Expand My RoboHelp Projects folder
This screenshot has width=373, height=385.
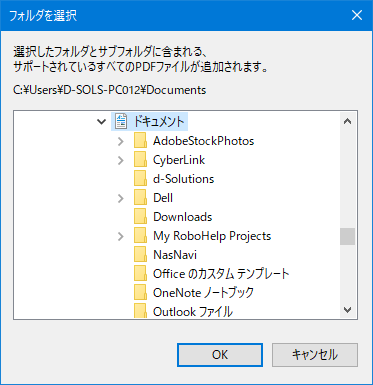[x=121, y=236]
